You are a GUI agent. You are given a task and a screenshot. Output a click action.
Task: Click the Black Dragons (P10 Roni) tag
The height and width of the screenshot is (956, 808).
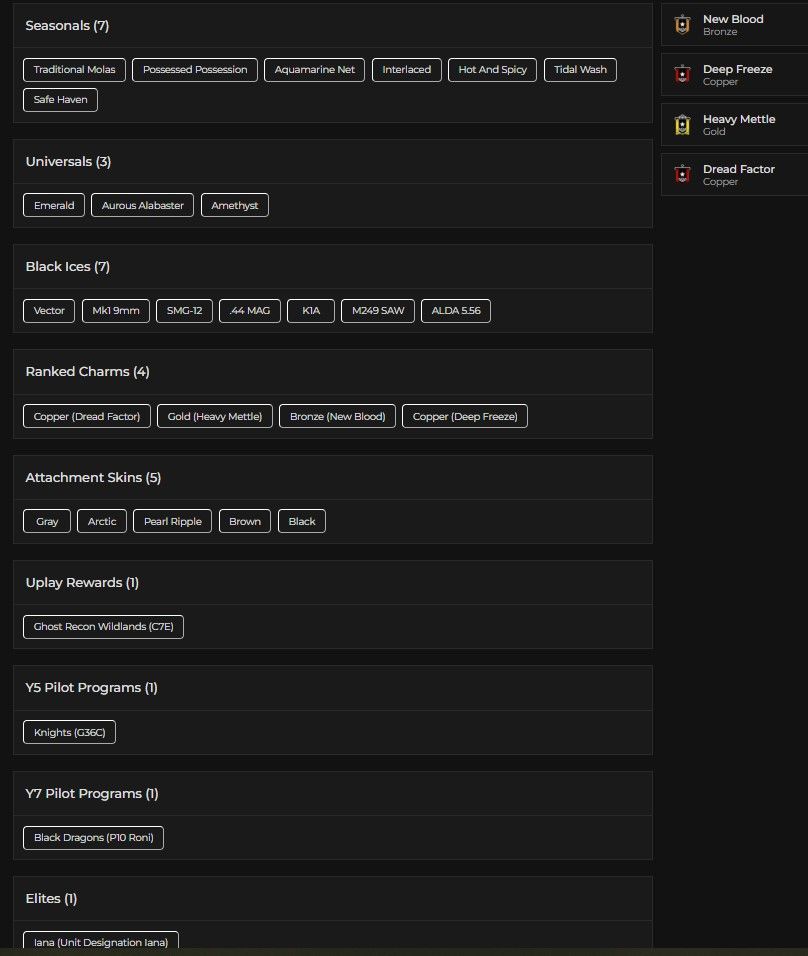click(93, 838)
